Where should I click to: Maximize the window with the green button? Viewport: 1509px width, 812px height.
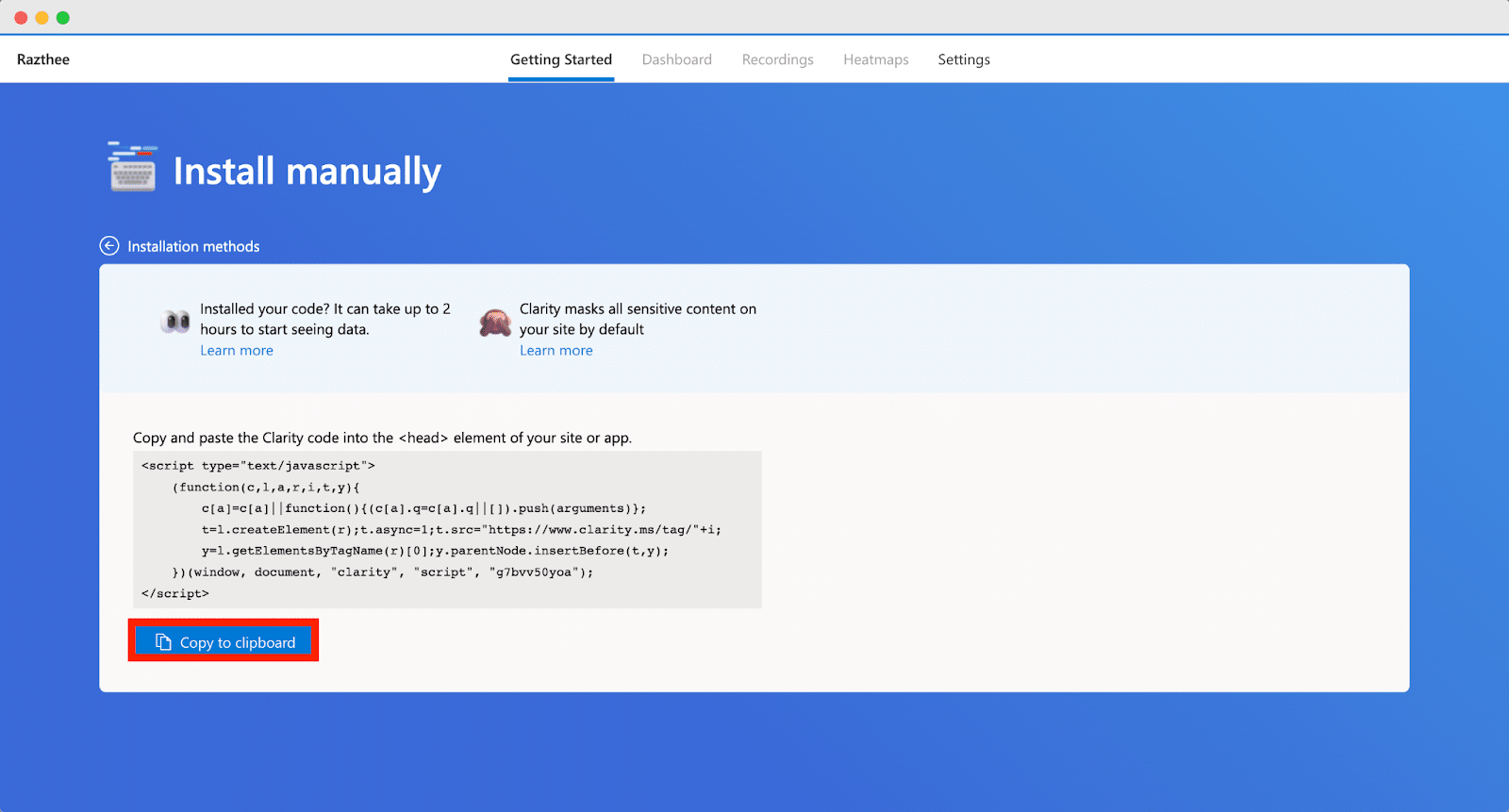click(63, 18)
